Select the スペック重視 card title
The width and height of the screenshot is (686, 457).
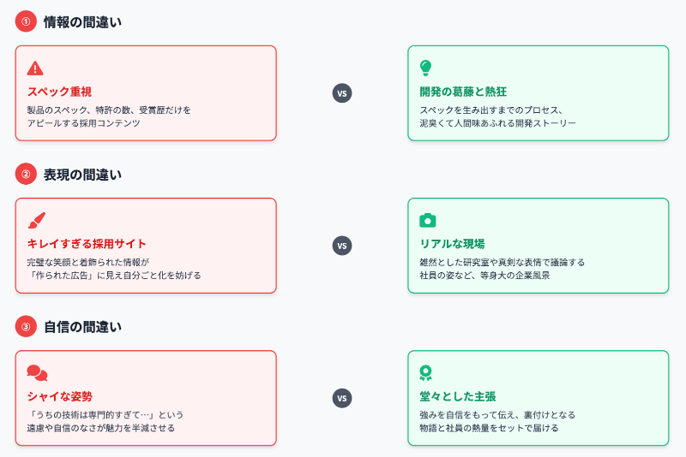coord(59,91)
